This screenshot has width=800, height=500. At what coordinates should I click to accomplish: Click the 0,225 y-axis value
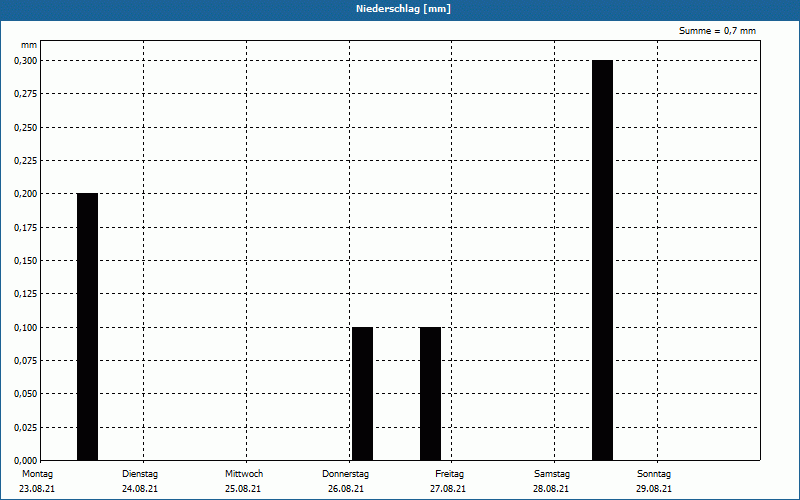click(26, 161)
